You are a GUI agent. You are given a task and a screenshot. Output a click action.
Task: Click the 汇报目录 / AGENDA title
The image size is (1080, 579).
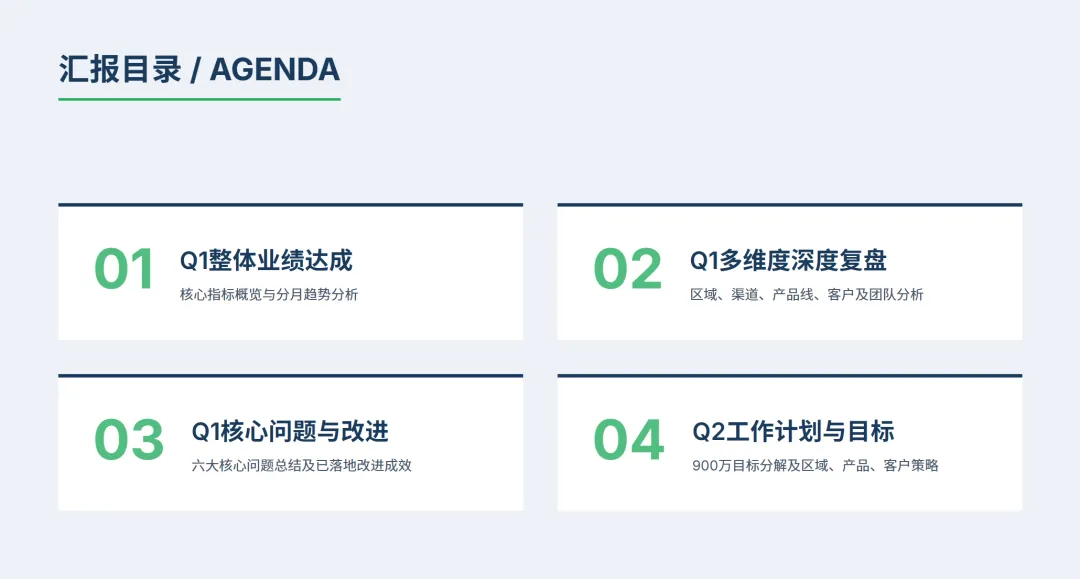click(199, 69)
